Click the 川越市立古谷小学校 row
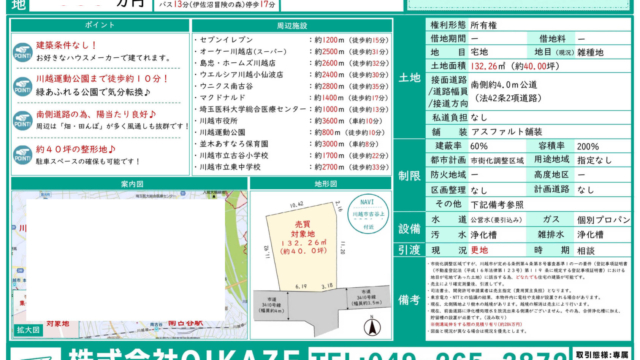This screenshot has height=360, width=640. (292, 156)
